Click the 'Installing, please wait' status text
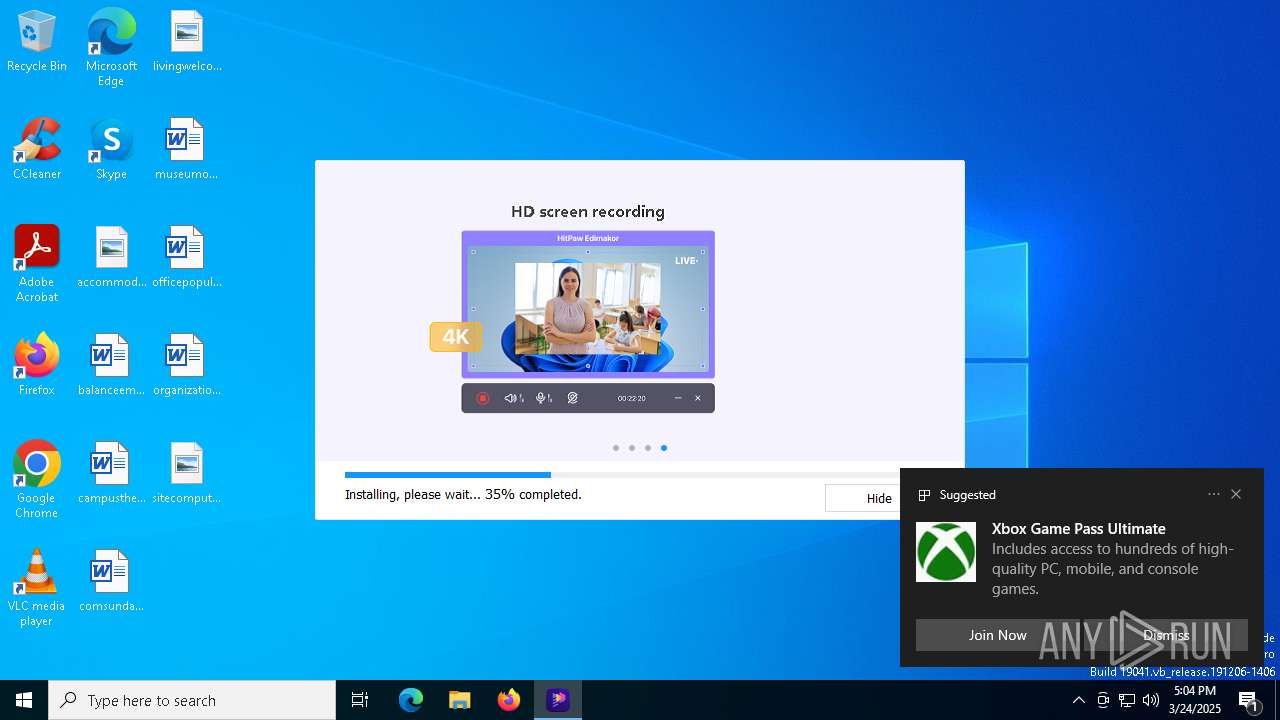 [x=463, y=494]
